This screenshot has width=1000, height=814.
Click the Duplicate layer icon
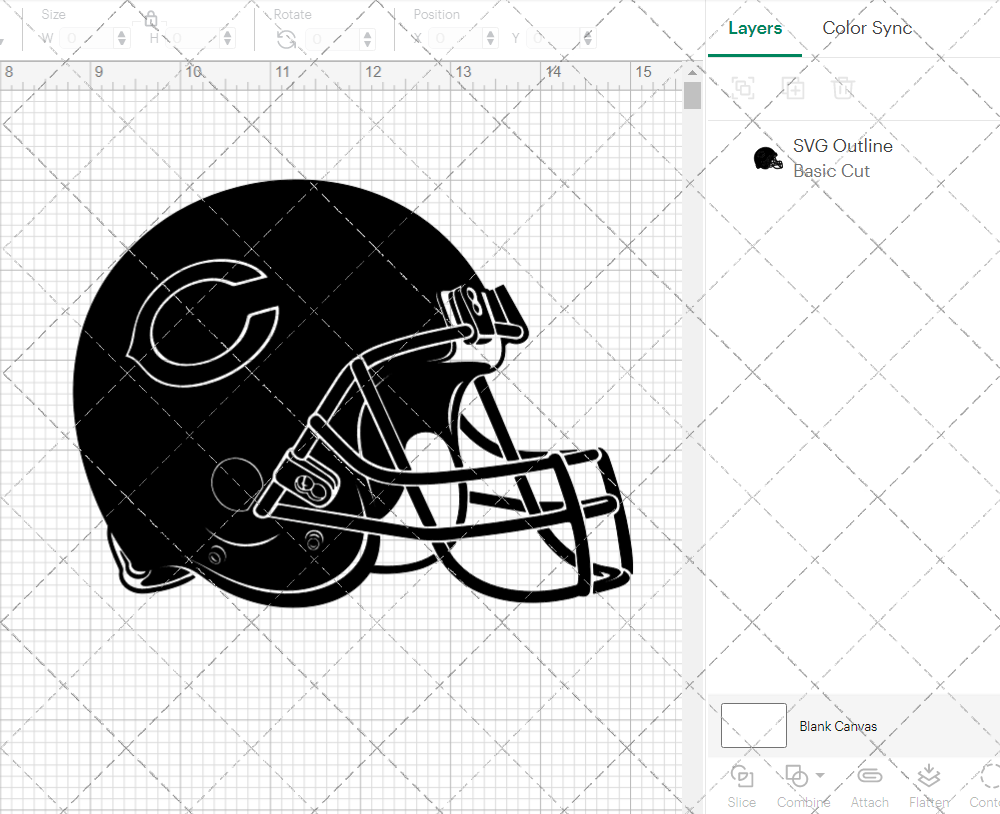[793, 87]
